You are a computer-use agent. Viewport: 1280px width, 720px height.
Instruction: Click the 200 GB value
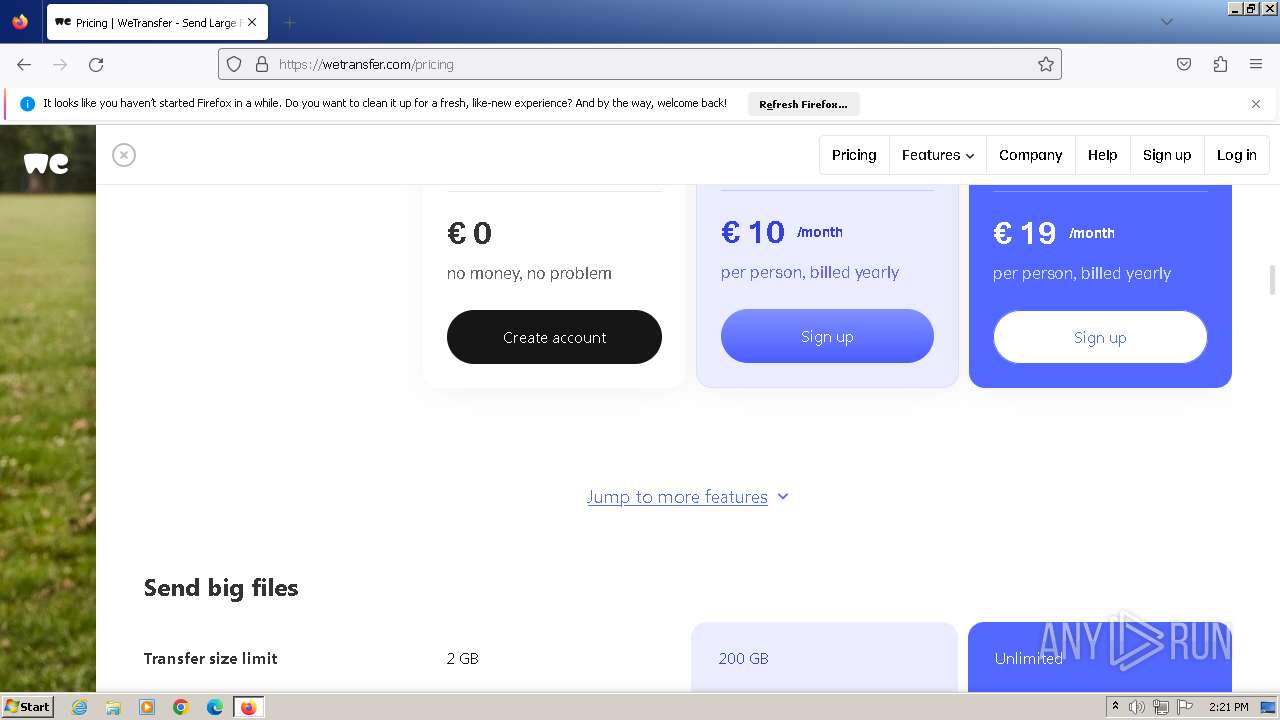(x=744, y=658)
